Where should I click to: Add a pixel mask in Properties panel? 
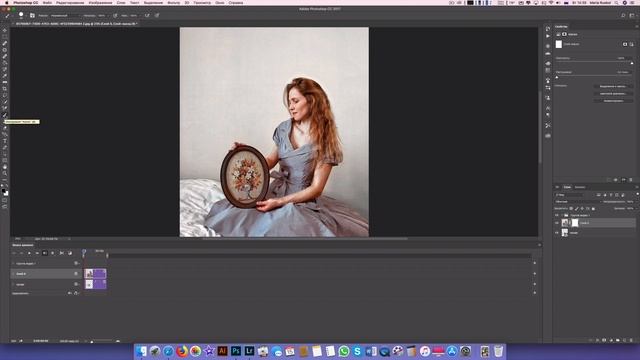pos(625,44)
